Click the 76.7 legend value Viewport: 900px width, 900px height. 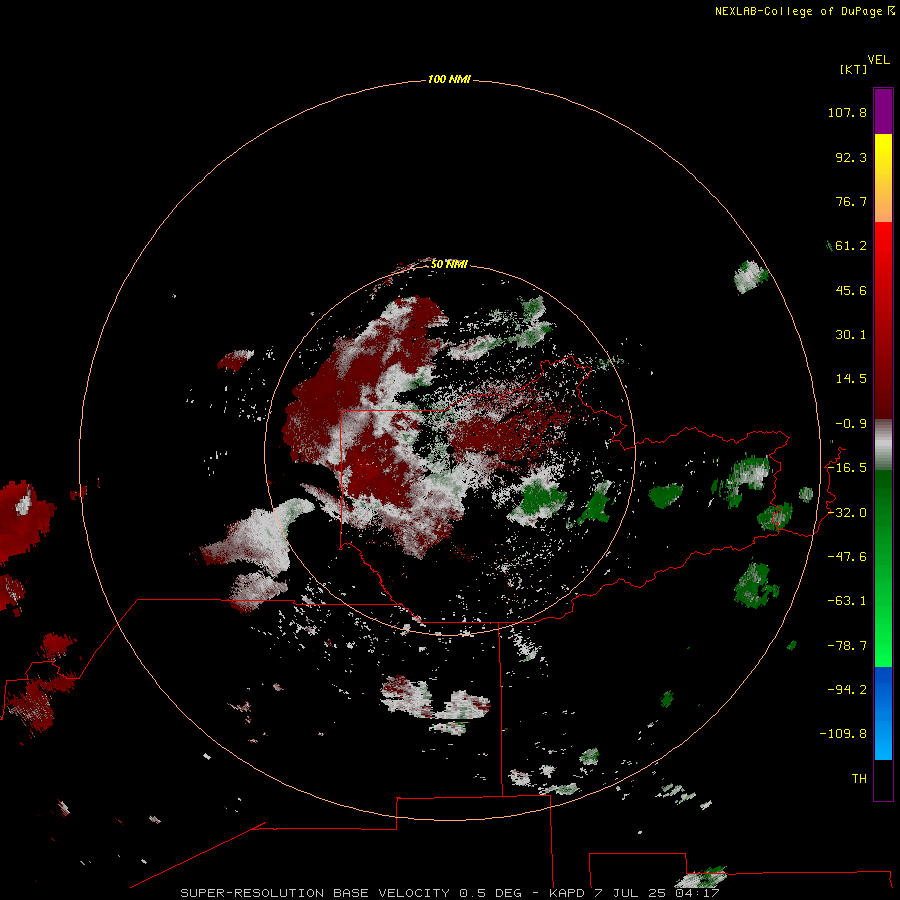(x=851, y=201)
